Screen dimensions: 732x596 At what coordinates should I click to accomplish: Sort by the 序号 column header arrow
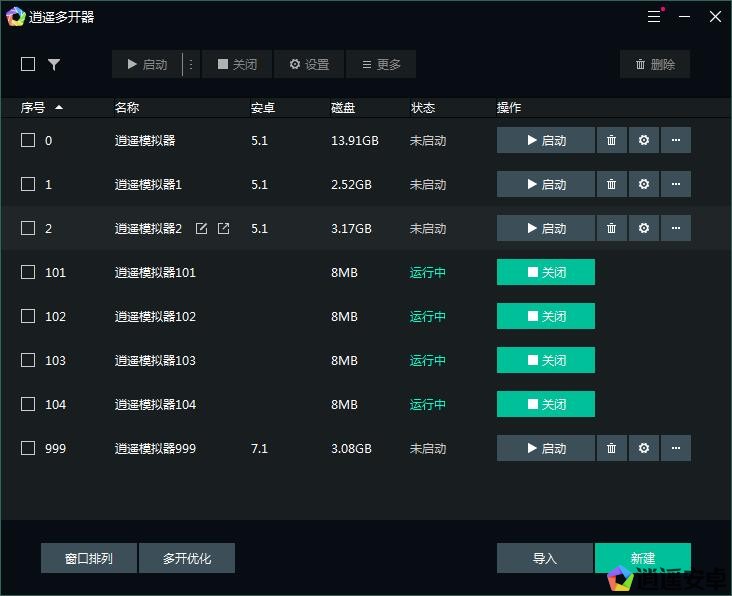[x=59, y=107]
